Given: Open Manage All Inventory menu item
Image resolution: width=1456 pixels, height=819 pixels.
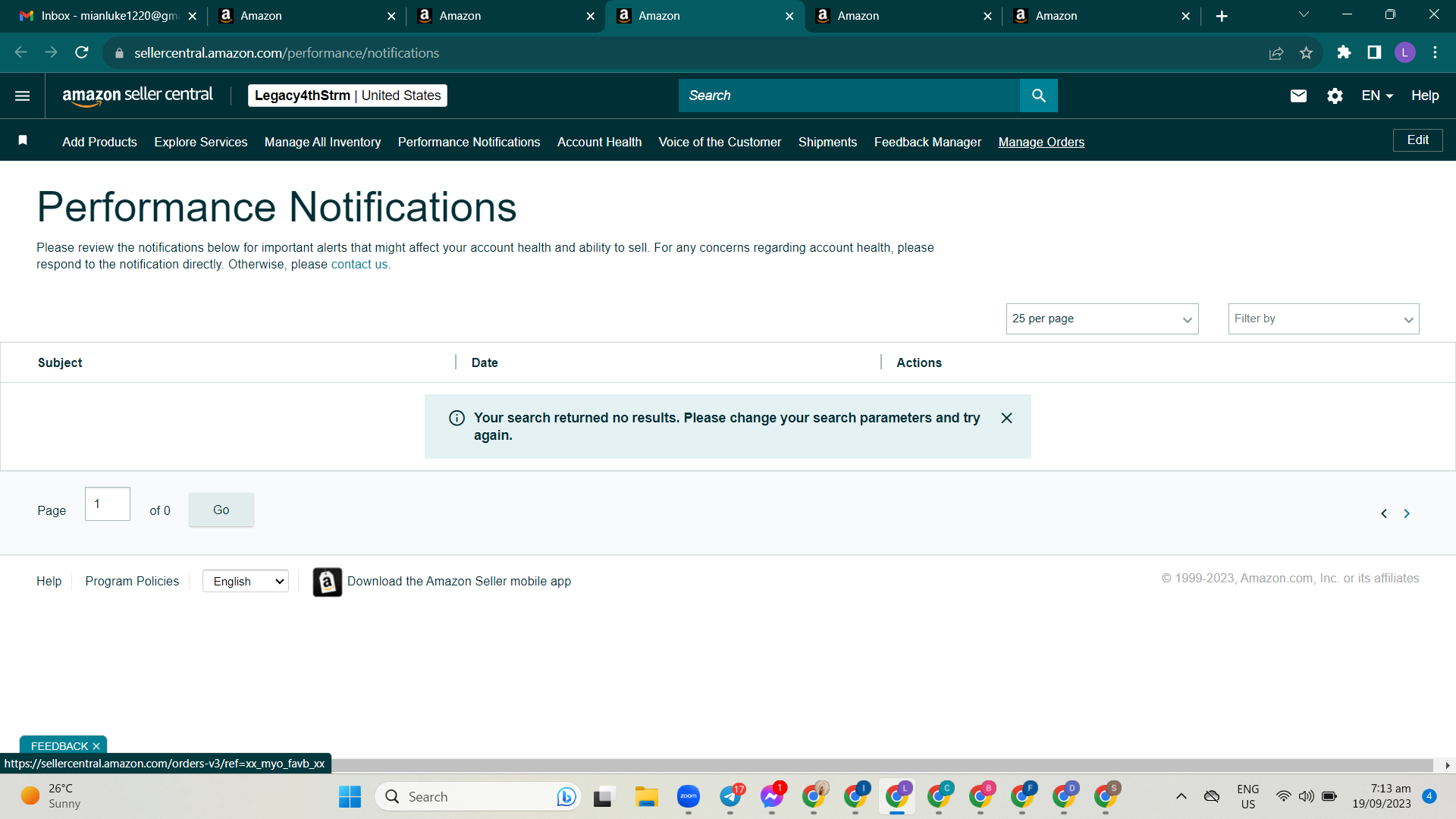Looking at the screenshot, I should [x=322, y=142].
